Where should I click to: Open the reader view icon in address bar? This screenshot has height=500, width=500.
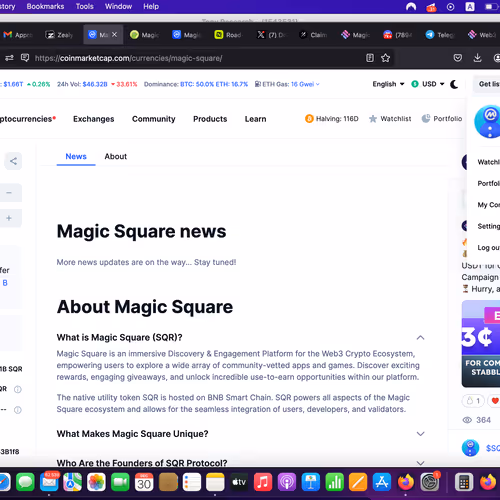tap(370, 58)
